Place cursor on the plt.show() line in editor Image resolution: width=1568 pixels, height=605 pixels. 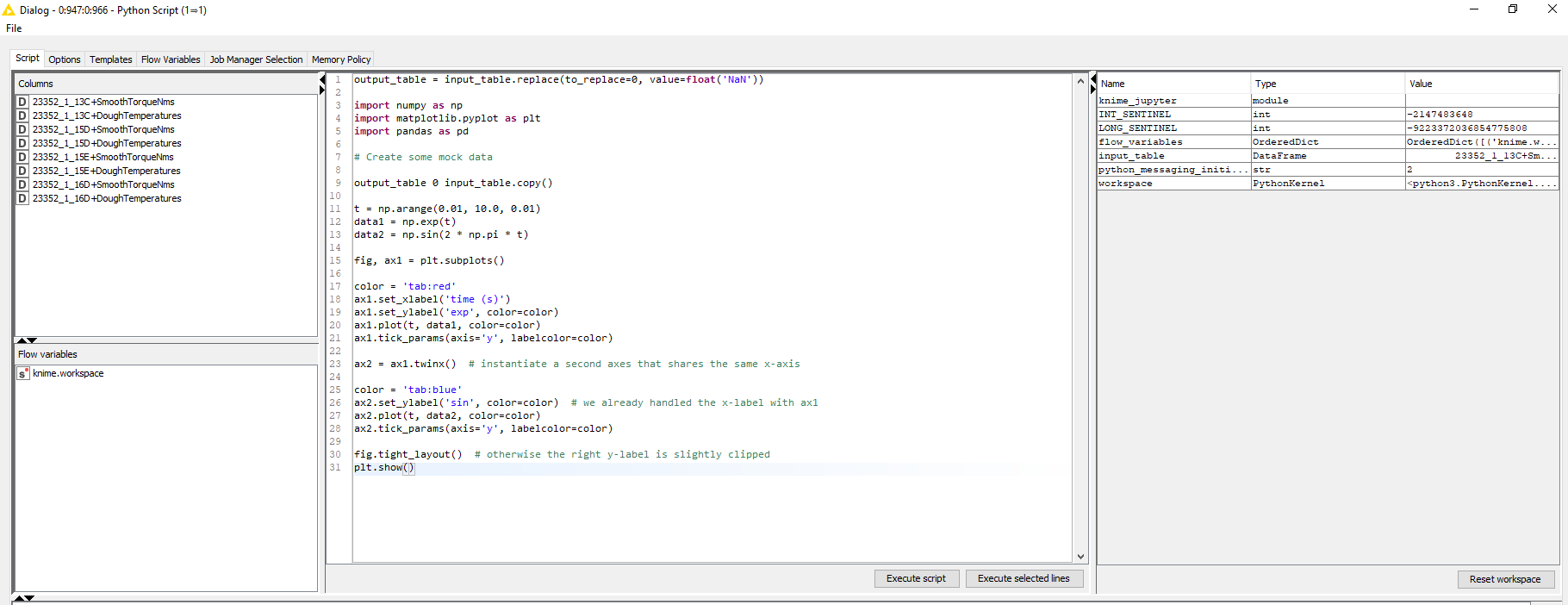712,468
